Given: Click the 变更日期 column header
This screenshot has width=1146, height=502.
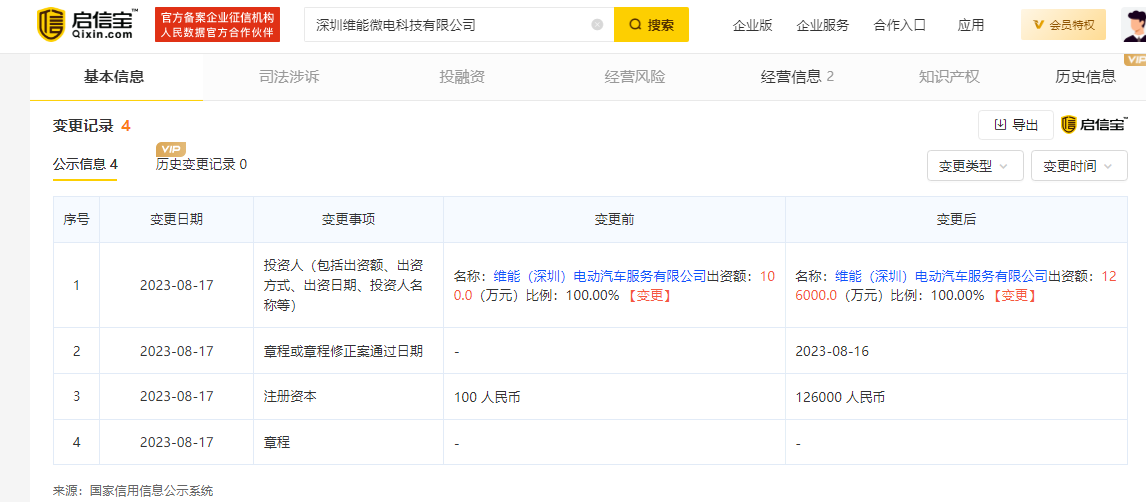Looking at the screenshot, I should [177, 219].
